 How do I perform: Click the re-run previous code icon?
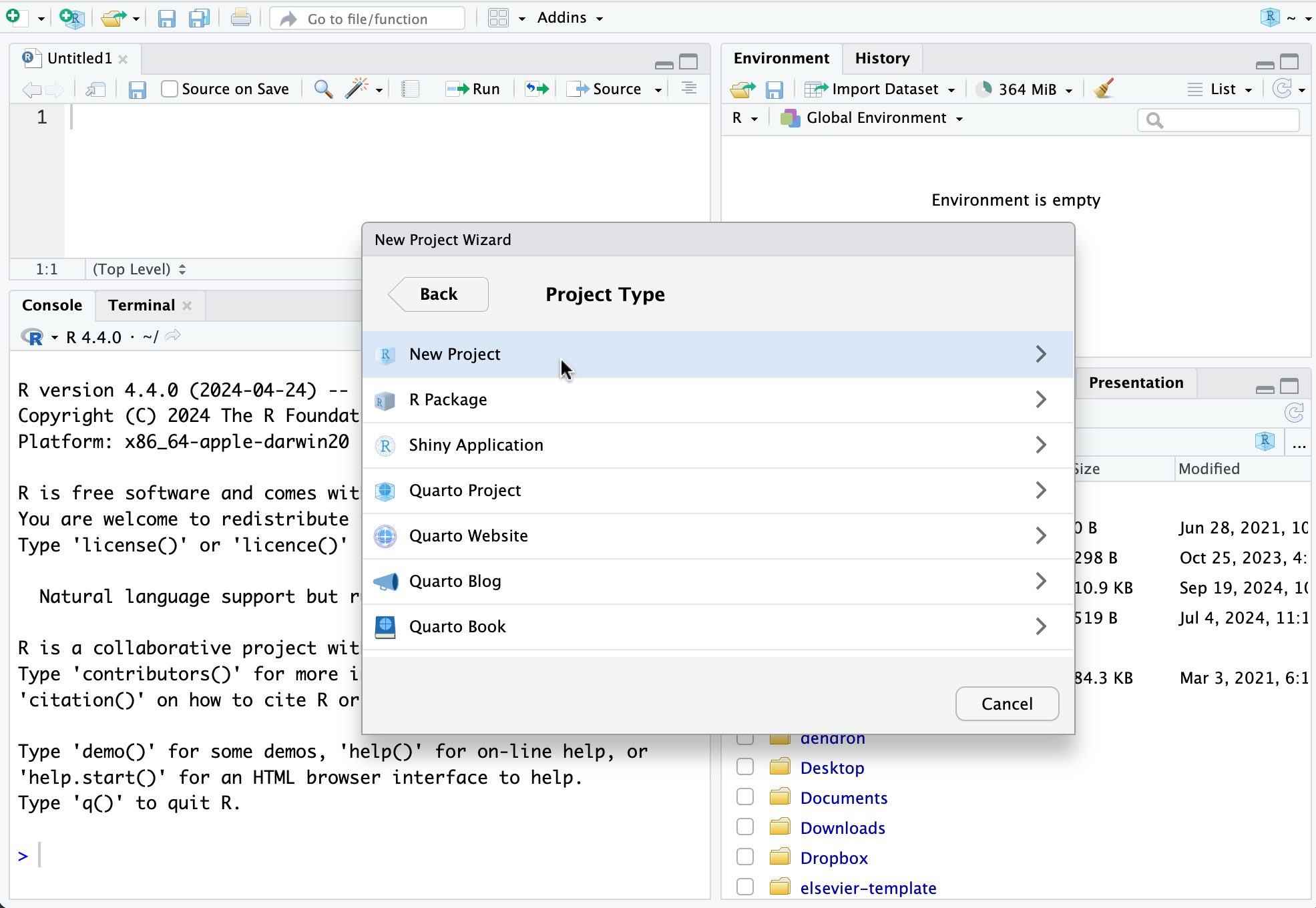(537, 89)
